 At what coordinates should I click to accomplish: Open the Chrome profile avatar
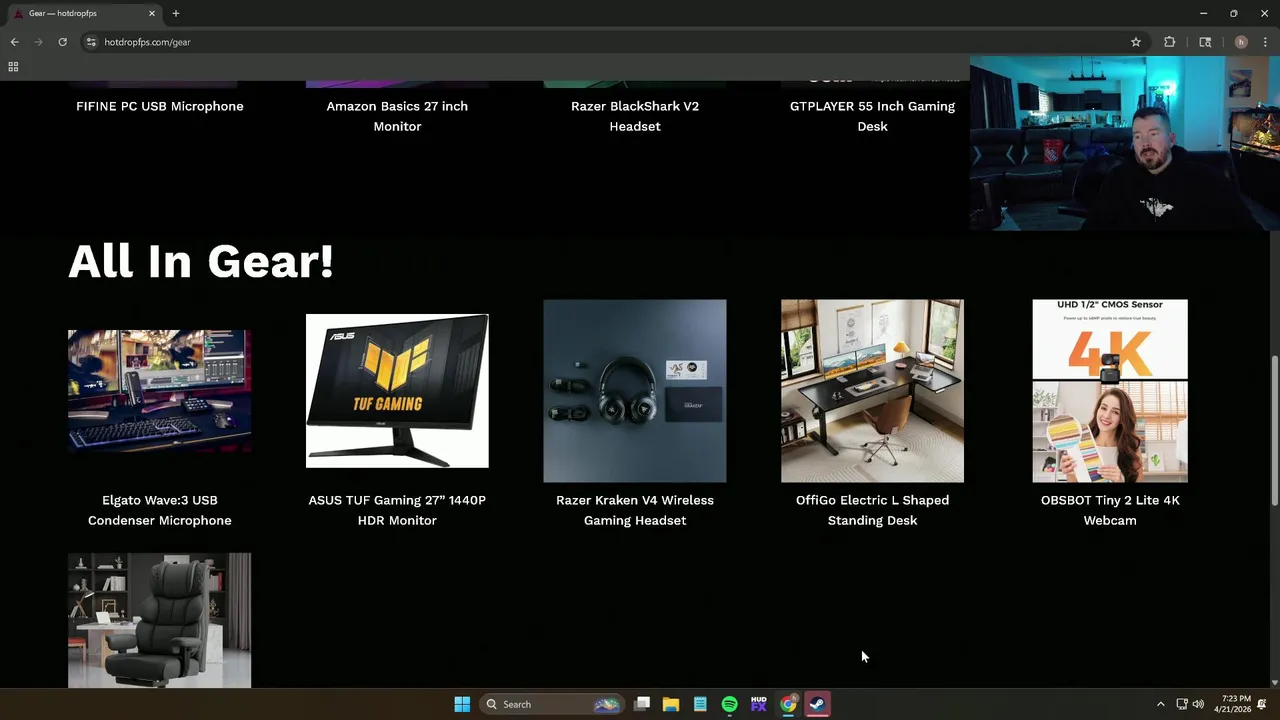[x=1241, y=42]
